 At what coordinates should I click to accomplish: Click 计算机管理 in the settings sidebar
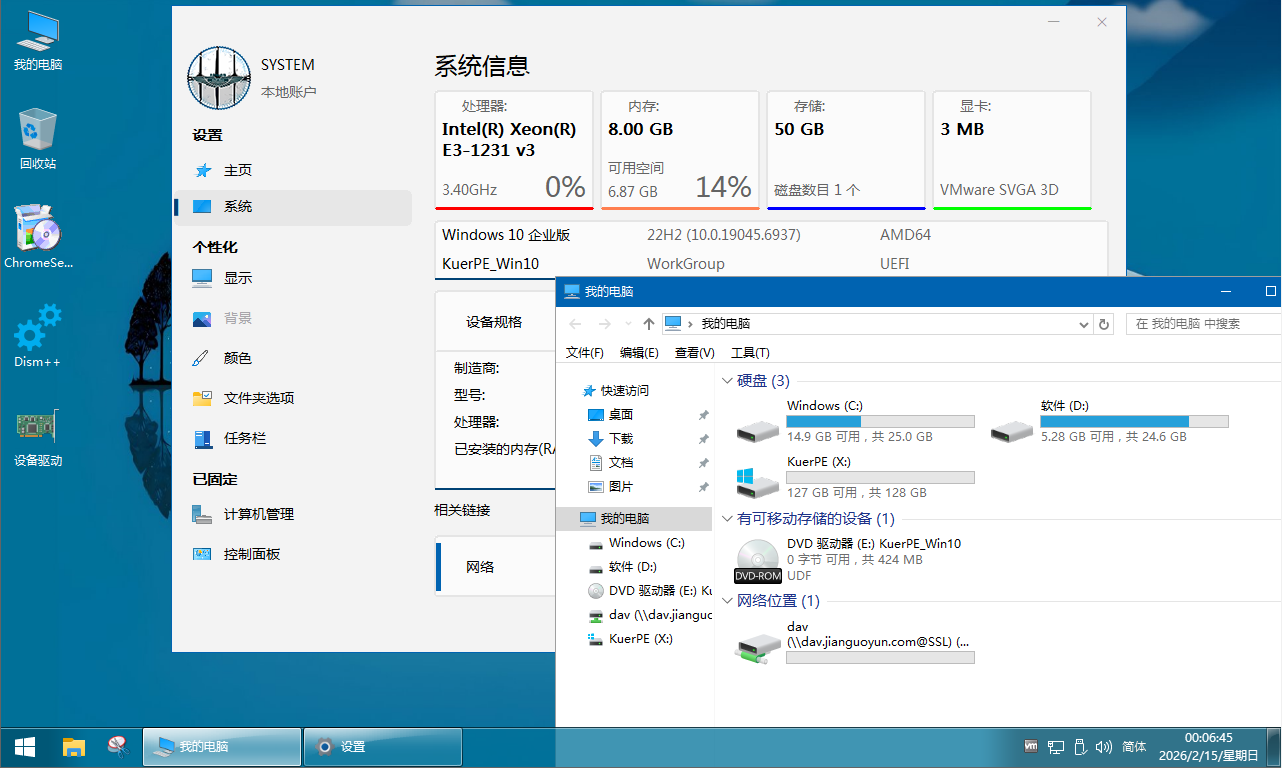click(x=258, y=514)
